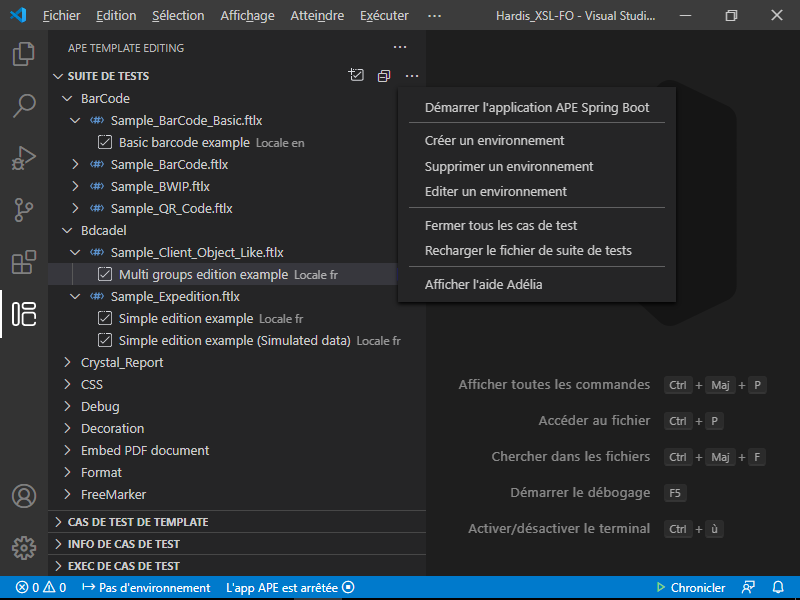This screenshot has width=800, height=600.
Task: Uncheck Basic barcode example checkbox
Action: click(105, 142)
